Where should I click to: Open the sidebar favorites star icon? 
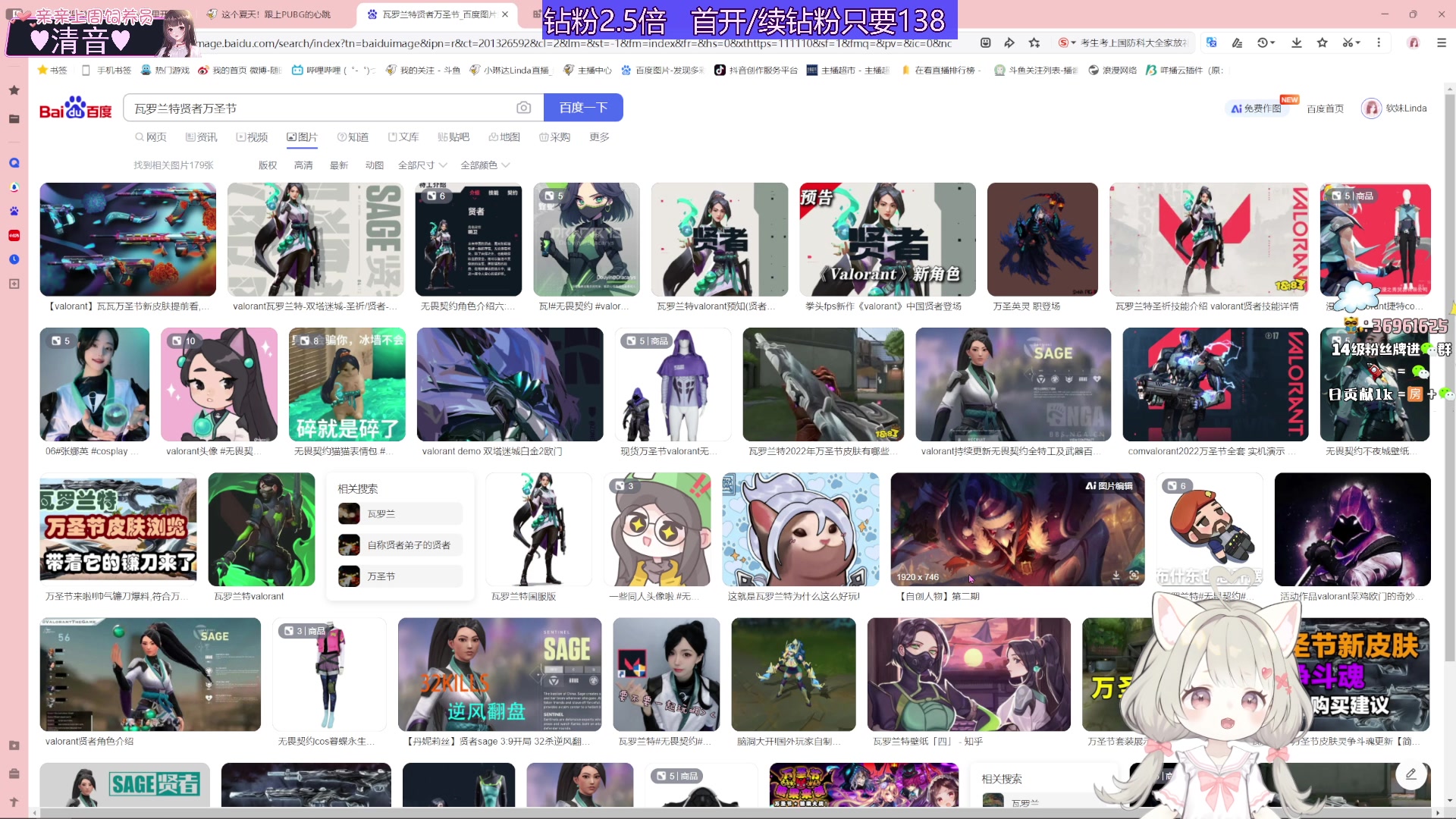point(14,90)
